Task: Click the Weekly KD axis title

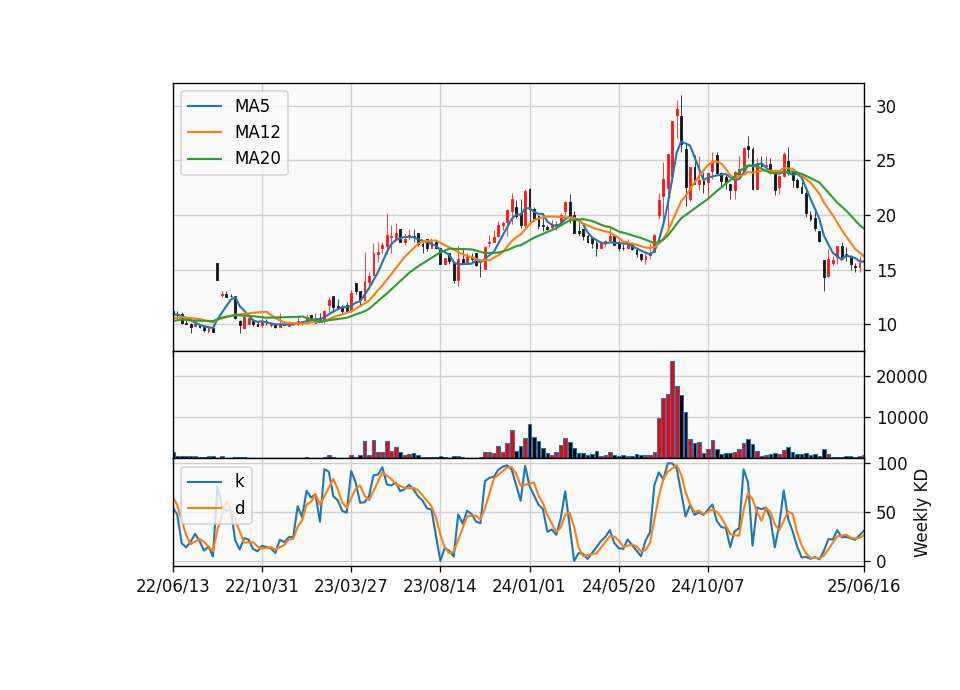Action: click(920, 513)
